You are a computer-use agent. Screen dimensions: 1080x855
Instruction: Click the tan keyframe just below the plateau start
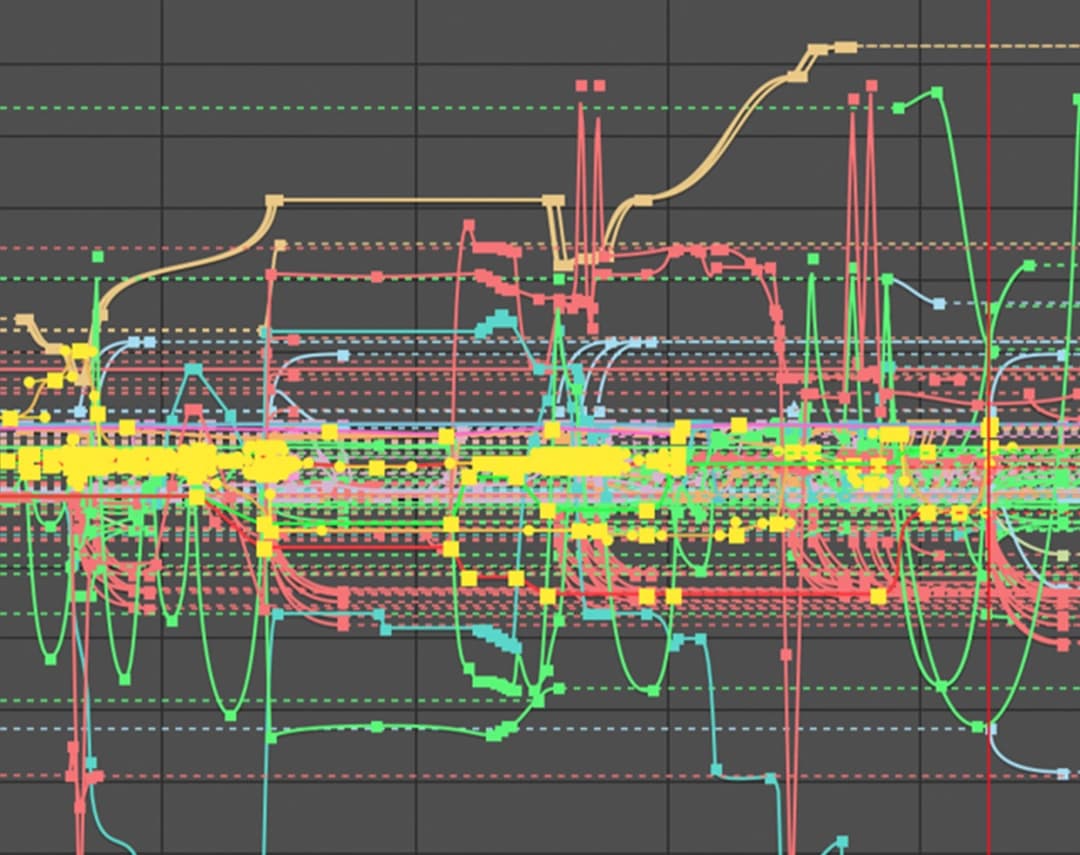pyautogui.click(x=280, y=245)
